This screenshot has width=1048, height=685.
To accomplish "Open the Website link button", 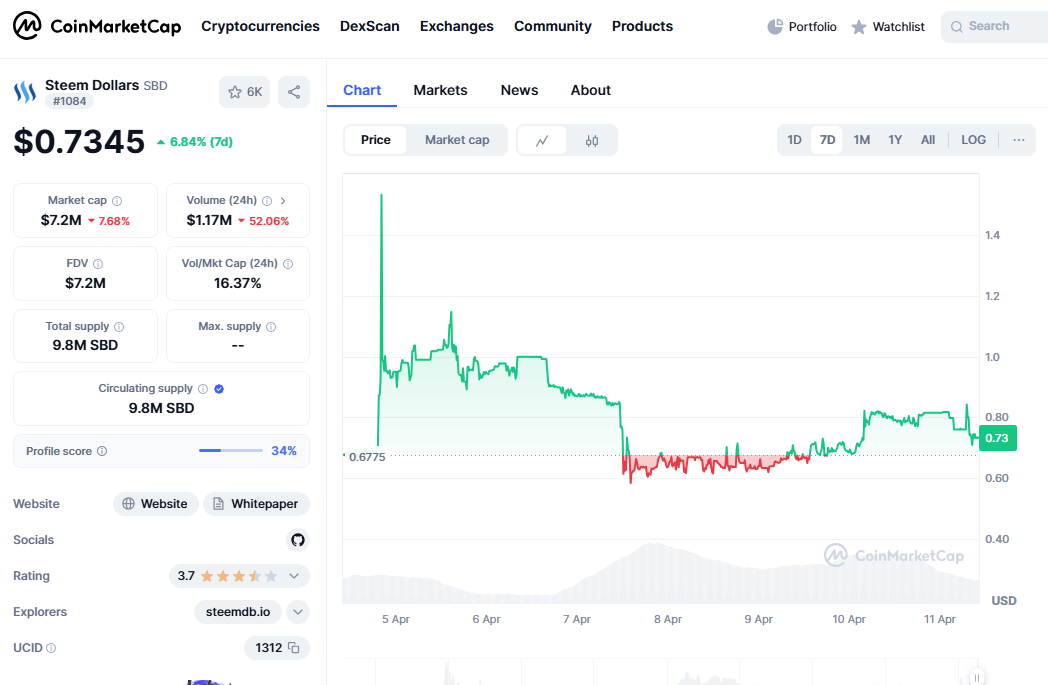I will pyautogui.click(x=155, y=504).
